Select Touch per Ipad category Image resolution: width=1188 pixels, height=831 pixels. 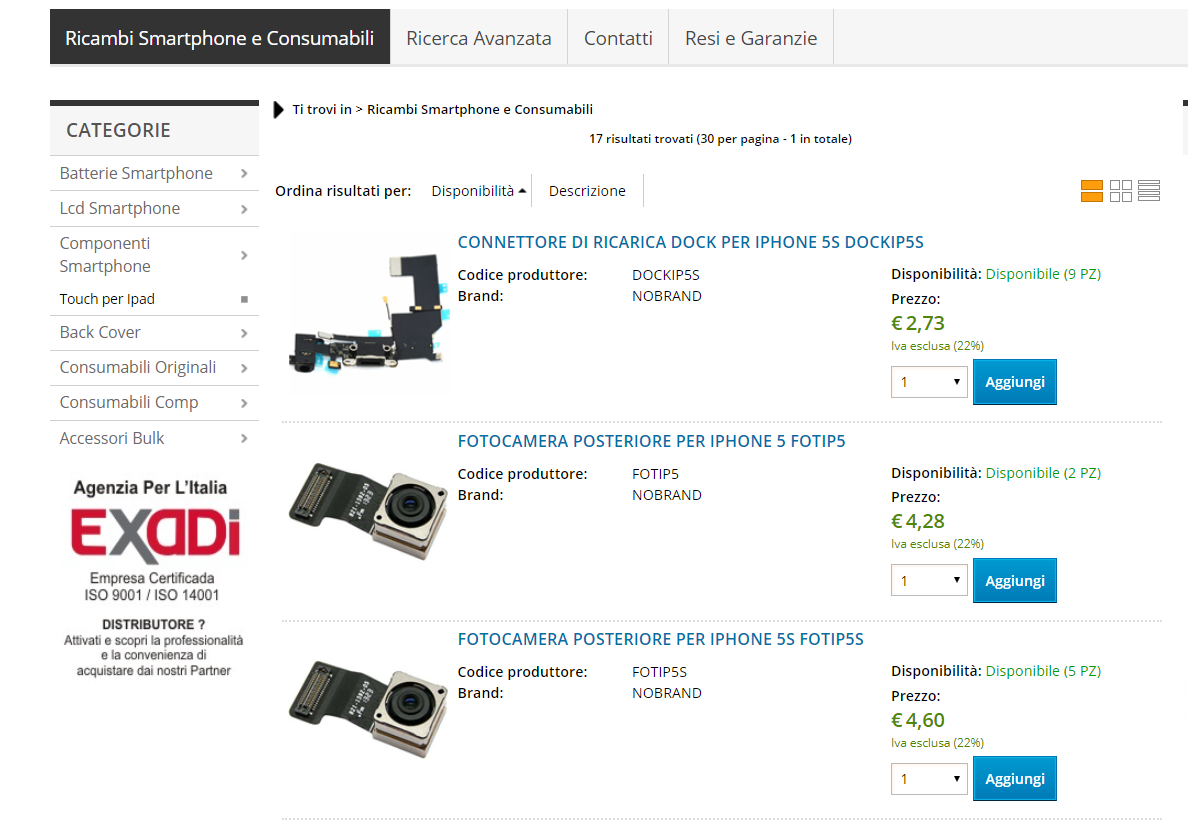107,299
